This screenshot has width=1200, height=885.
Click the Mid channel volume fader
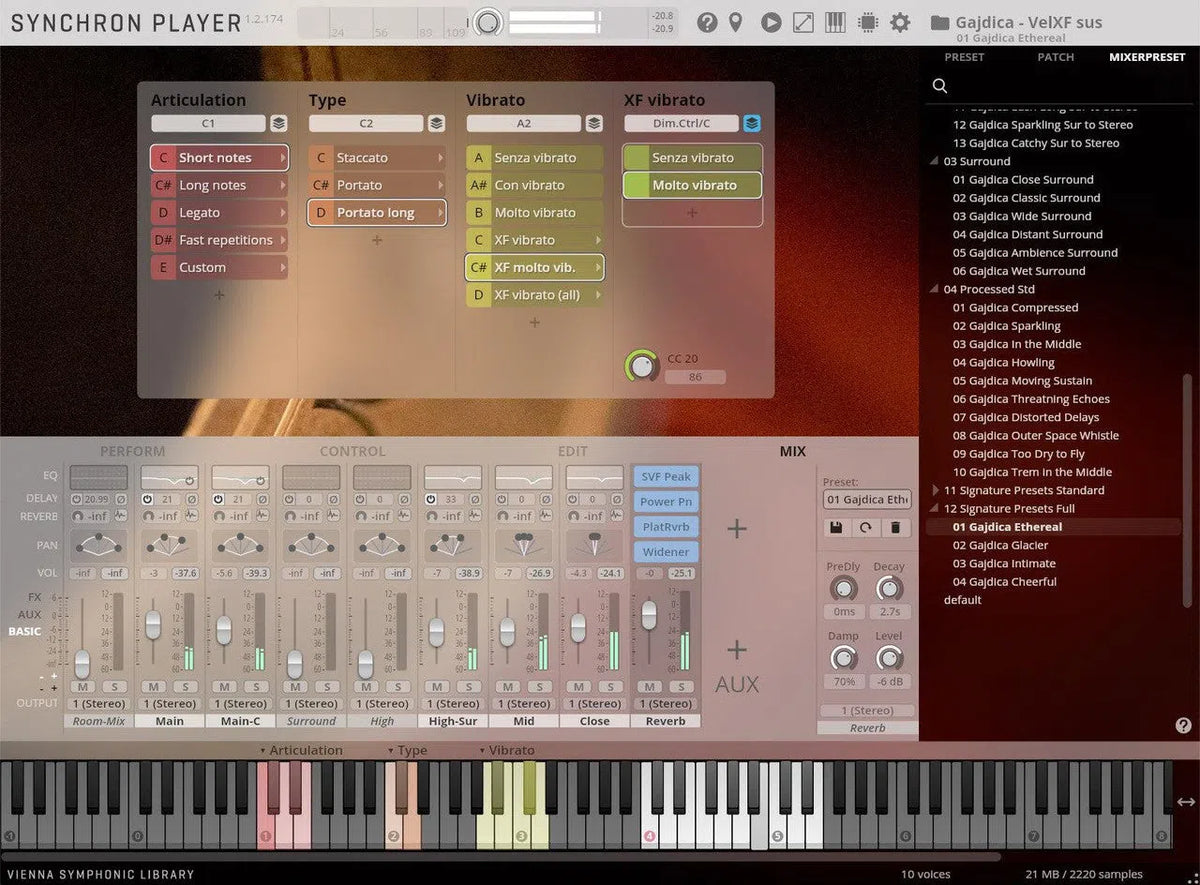pyautogui.click(x=507, y=631)
